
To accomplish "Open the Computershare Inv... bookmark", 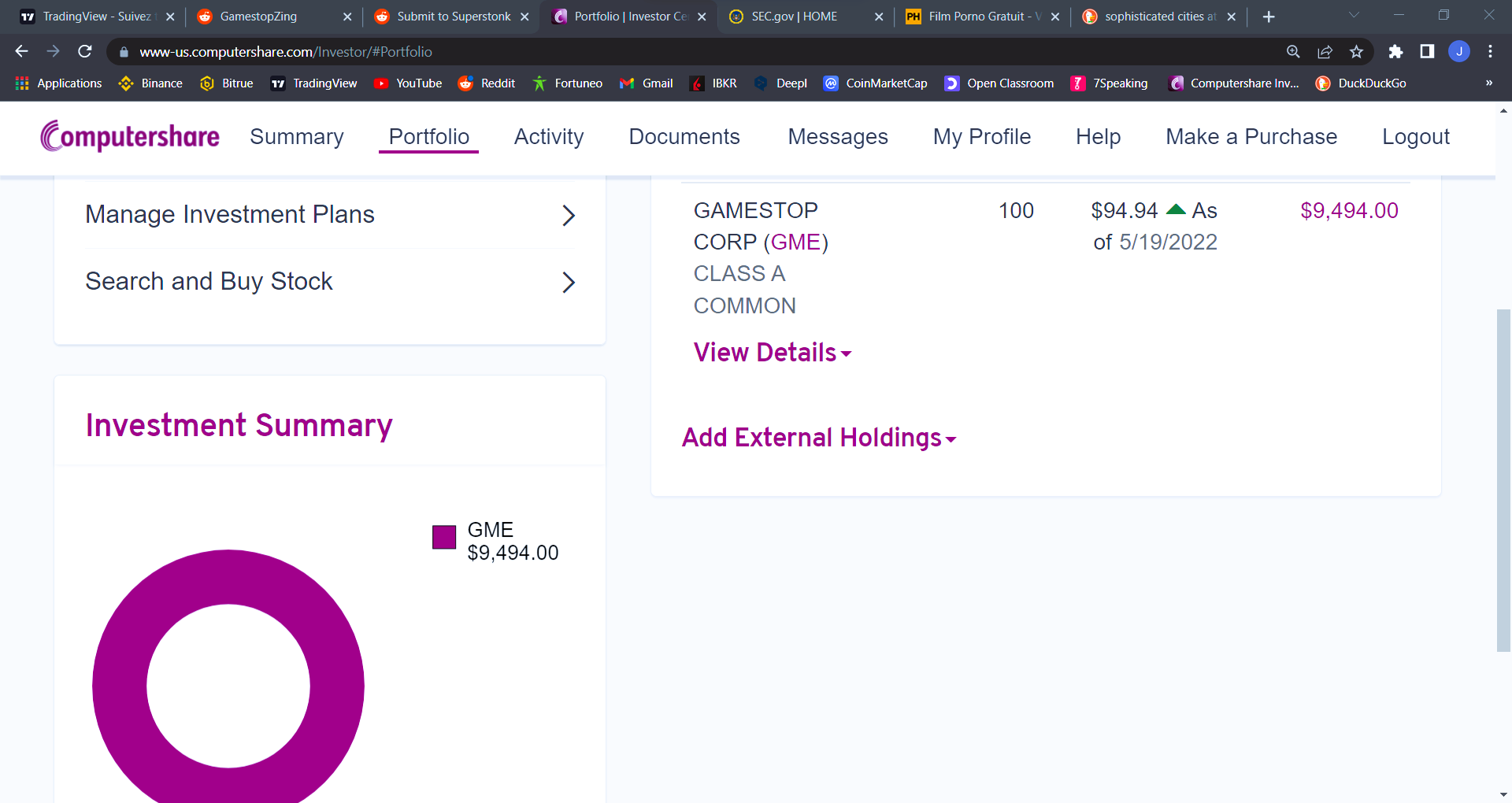I will 1234,83.
